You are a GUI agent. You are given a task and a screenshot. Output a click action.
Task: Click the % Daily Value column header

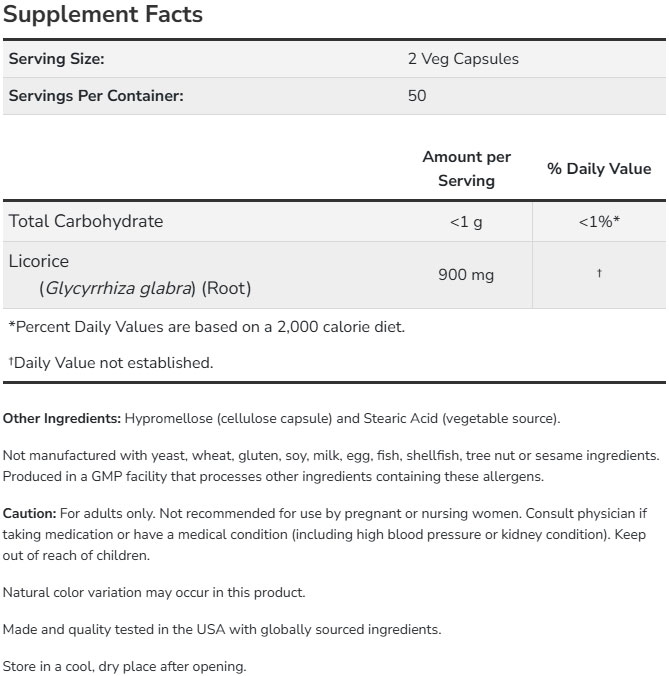click(599, 169)
